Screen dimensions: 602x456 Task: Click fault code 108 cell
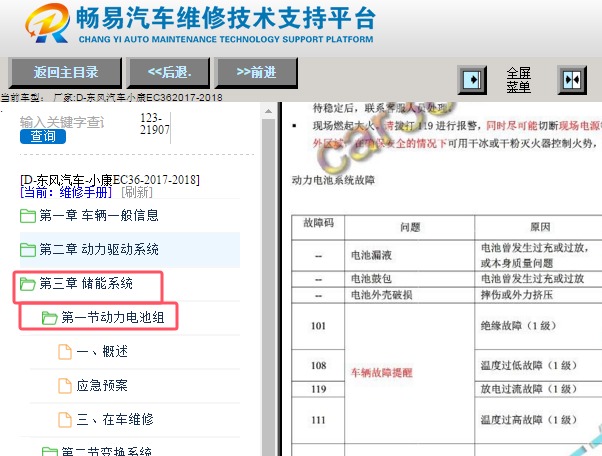pos(318,365)
